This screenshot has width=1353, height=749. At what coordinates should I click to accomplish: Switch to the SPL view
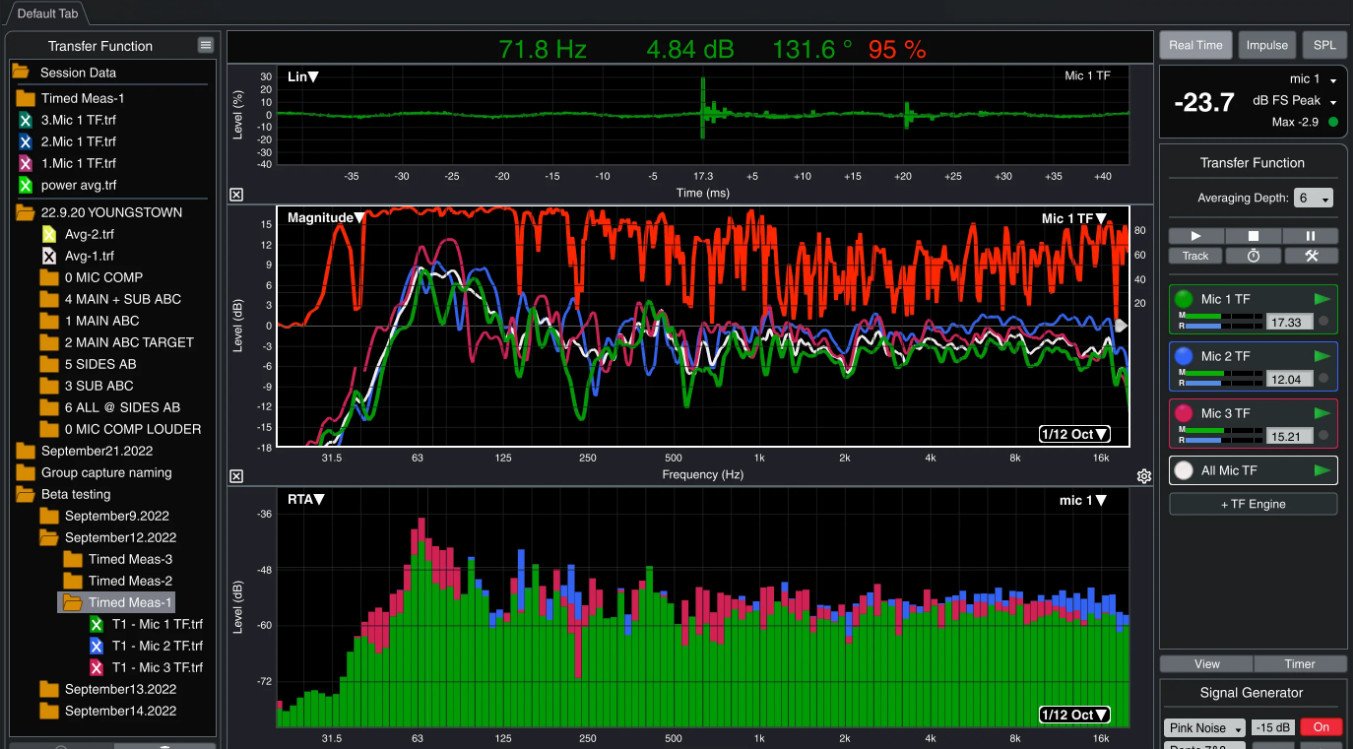[x=1324, y=45]
